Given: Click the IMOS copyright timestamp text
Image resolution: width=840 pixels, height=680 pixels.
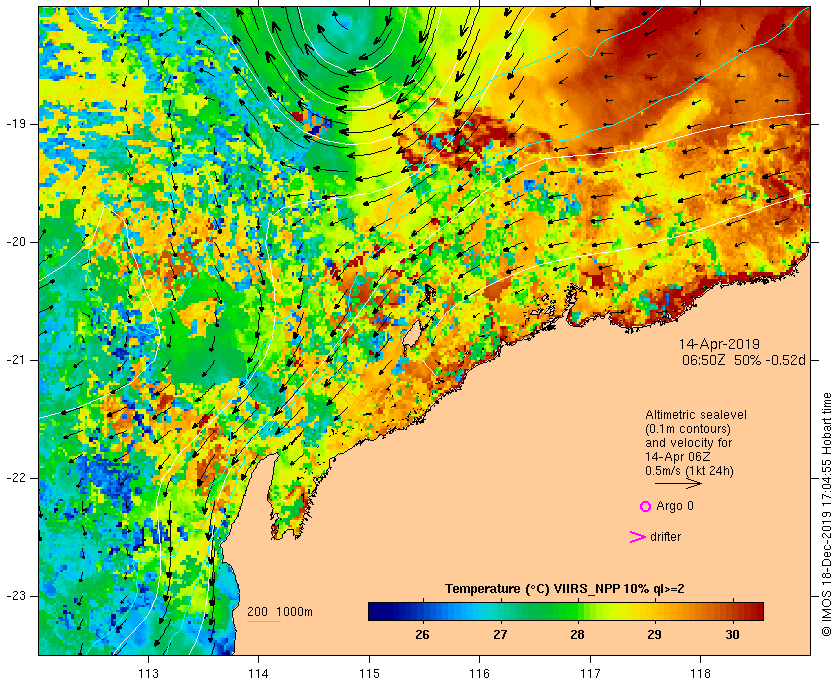Looking at the screenshot, I should [x=827, y=514].
